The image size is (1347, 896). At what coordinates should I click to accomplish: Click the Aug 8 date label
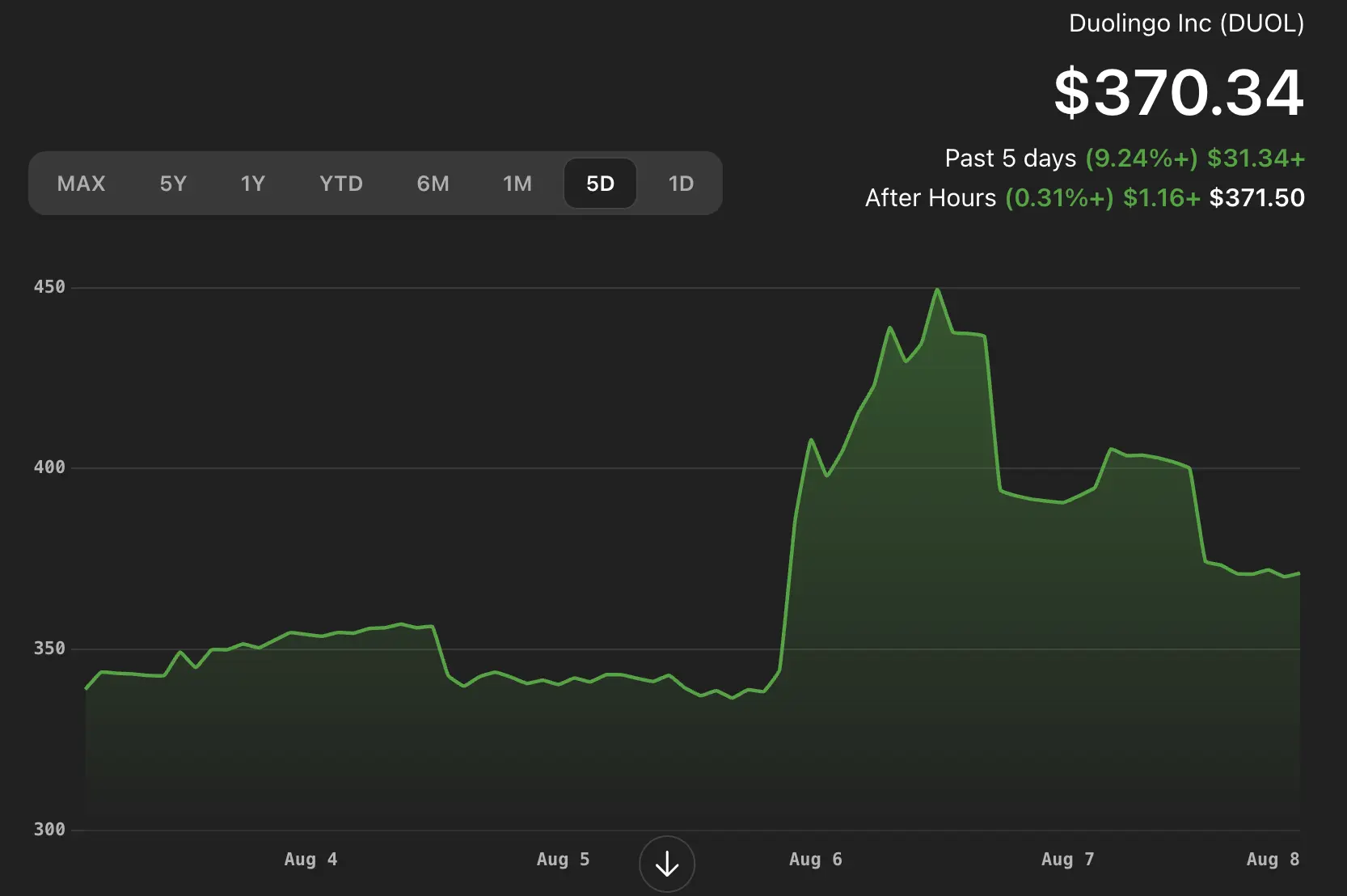click(x=1273, y=860)
